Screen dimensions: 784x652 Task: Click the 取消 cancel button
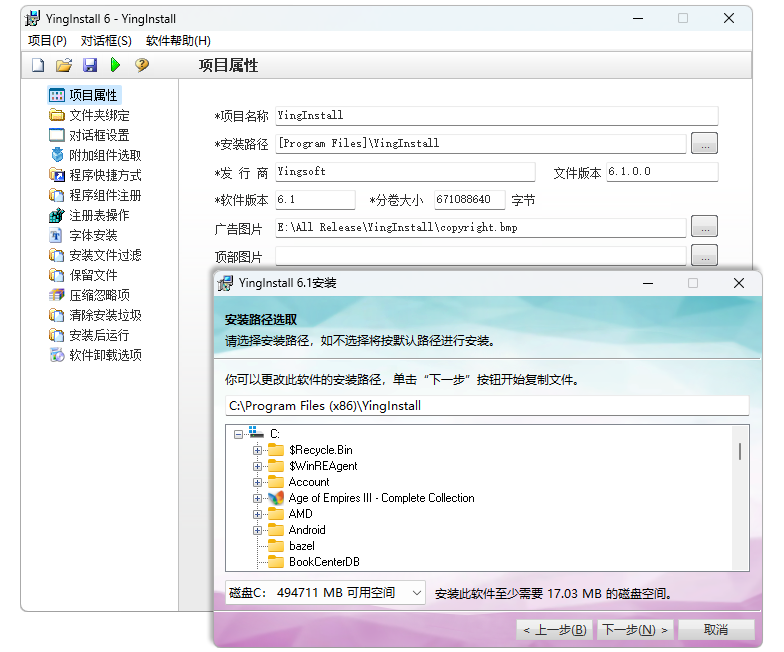[716, 630]
